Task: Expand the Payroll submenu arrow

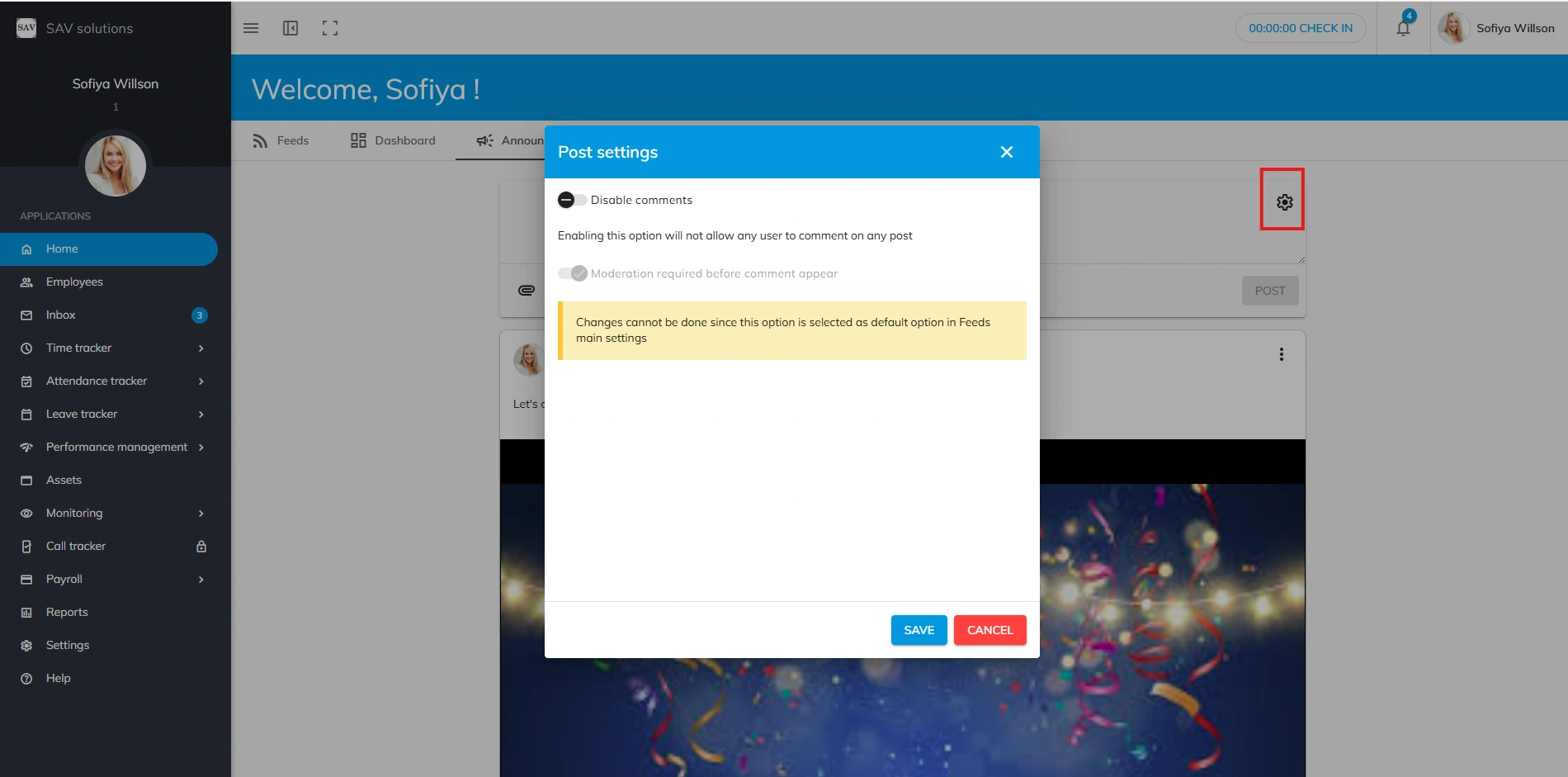Action: 201,580
